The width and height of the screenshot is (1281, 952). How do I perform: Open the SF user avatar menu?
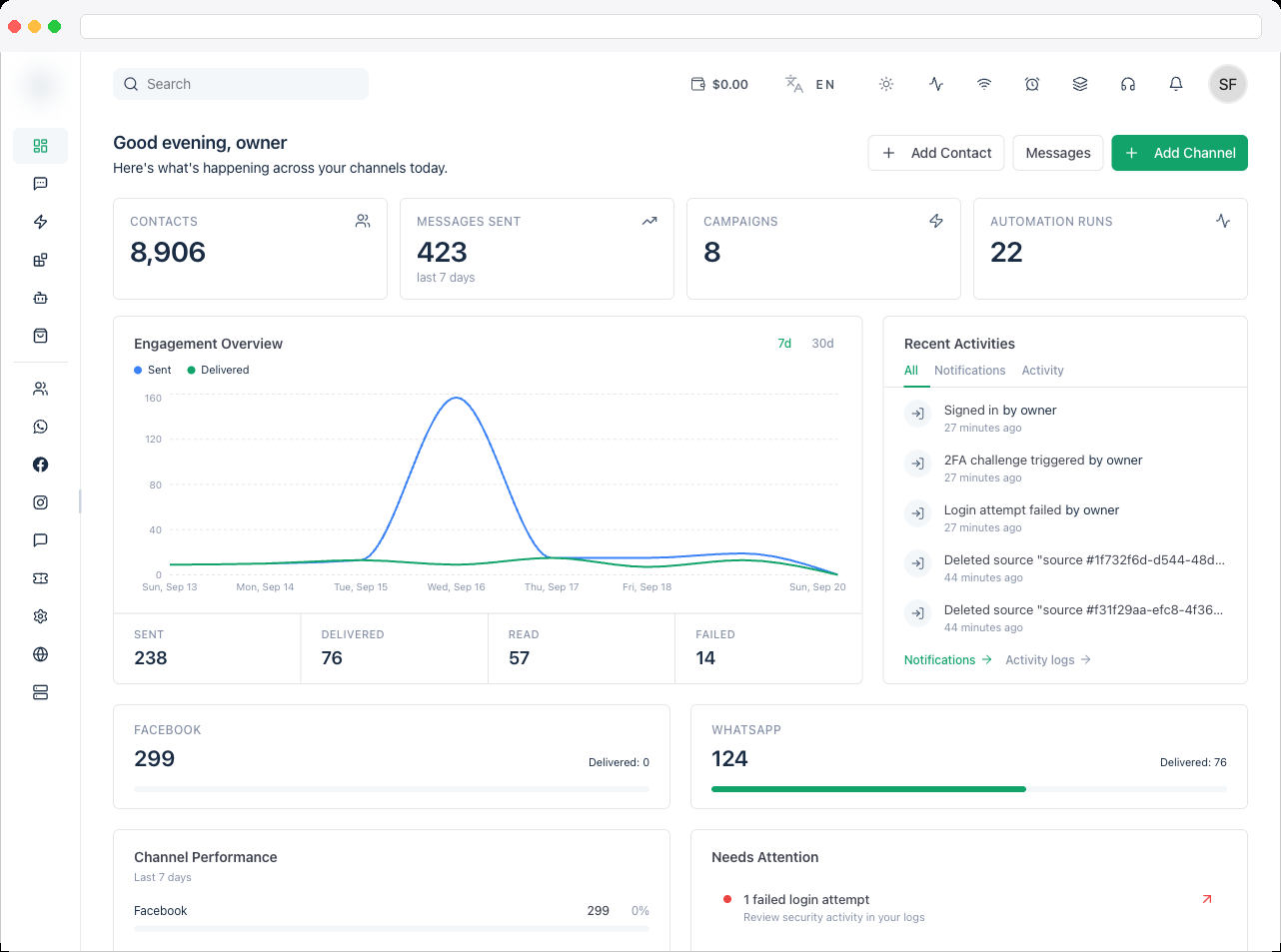1228,84
